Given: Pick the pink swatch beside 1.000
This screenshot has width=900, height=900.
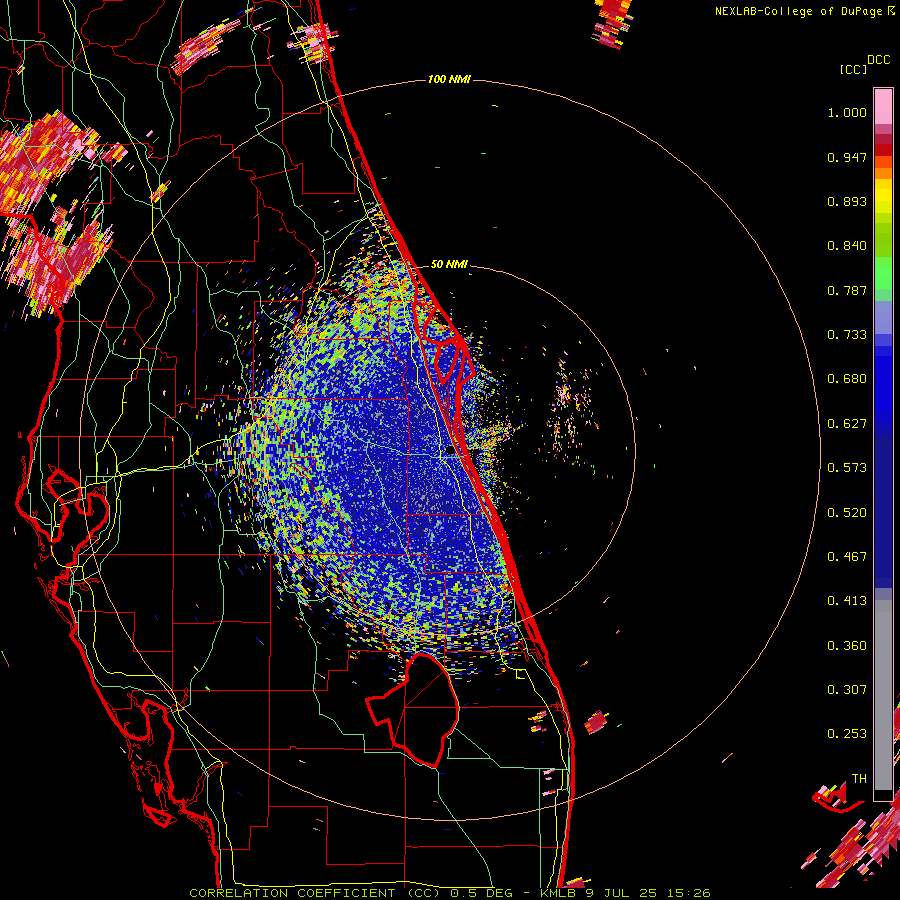Looking at the screenshot, I should tap(883, 107).
